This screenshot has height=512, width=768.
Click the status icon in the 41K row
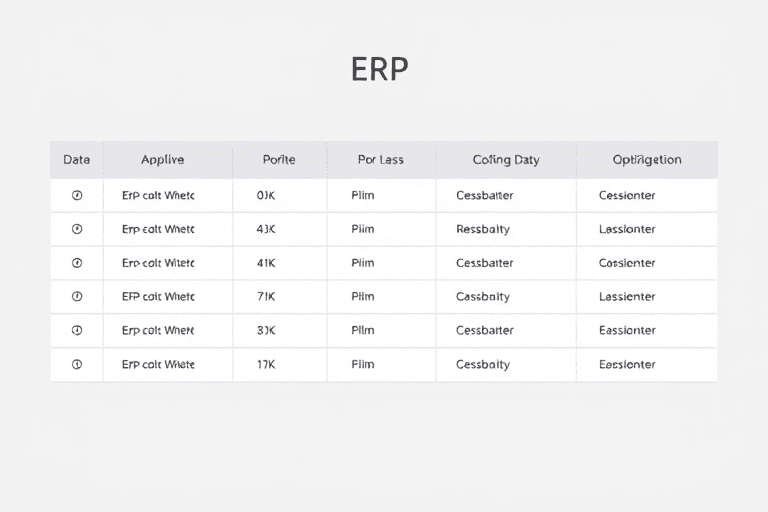[x=77, y=263]
